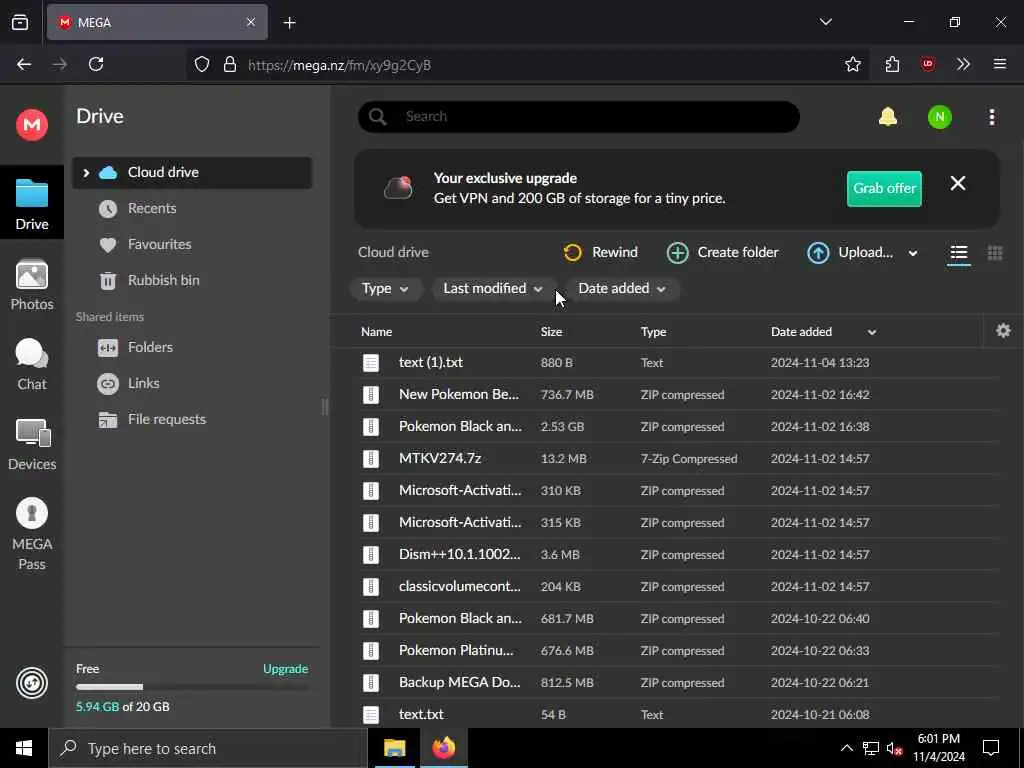Open Rubbish bin
1024x768 pixels.
point(163,280)
